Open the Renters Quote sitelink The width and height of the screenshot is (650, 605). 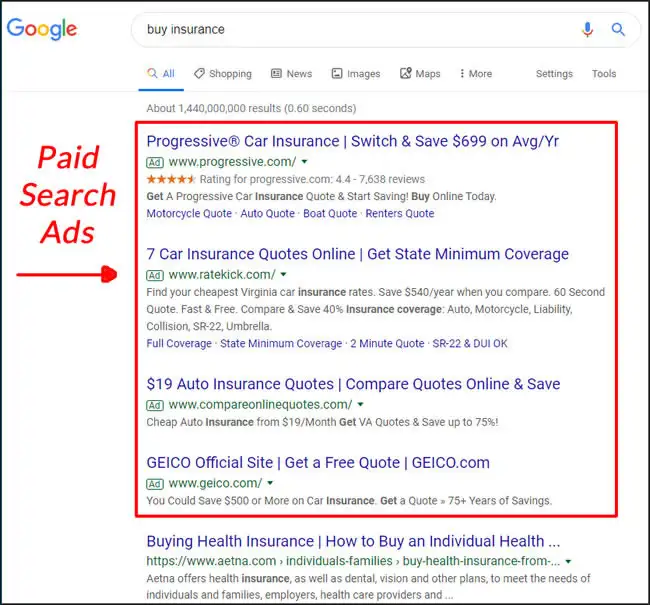tap(400, 214)
